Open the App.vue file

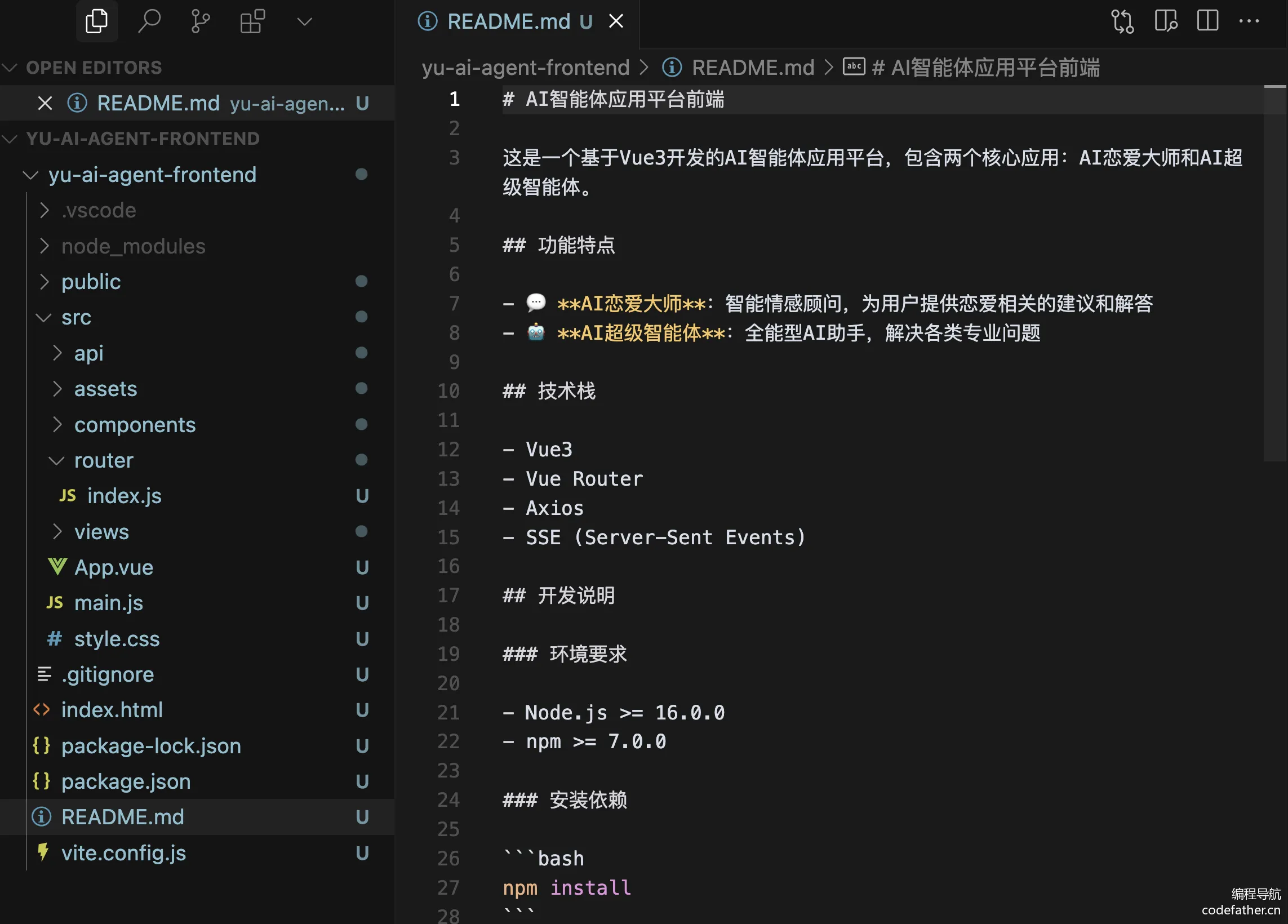click(x=197, y=568)
